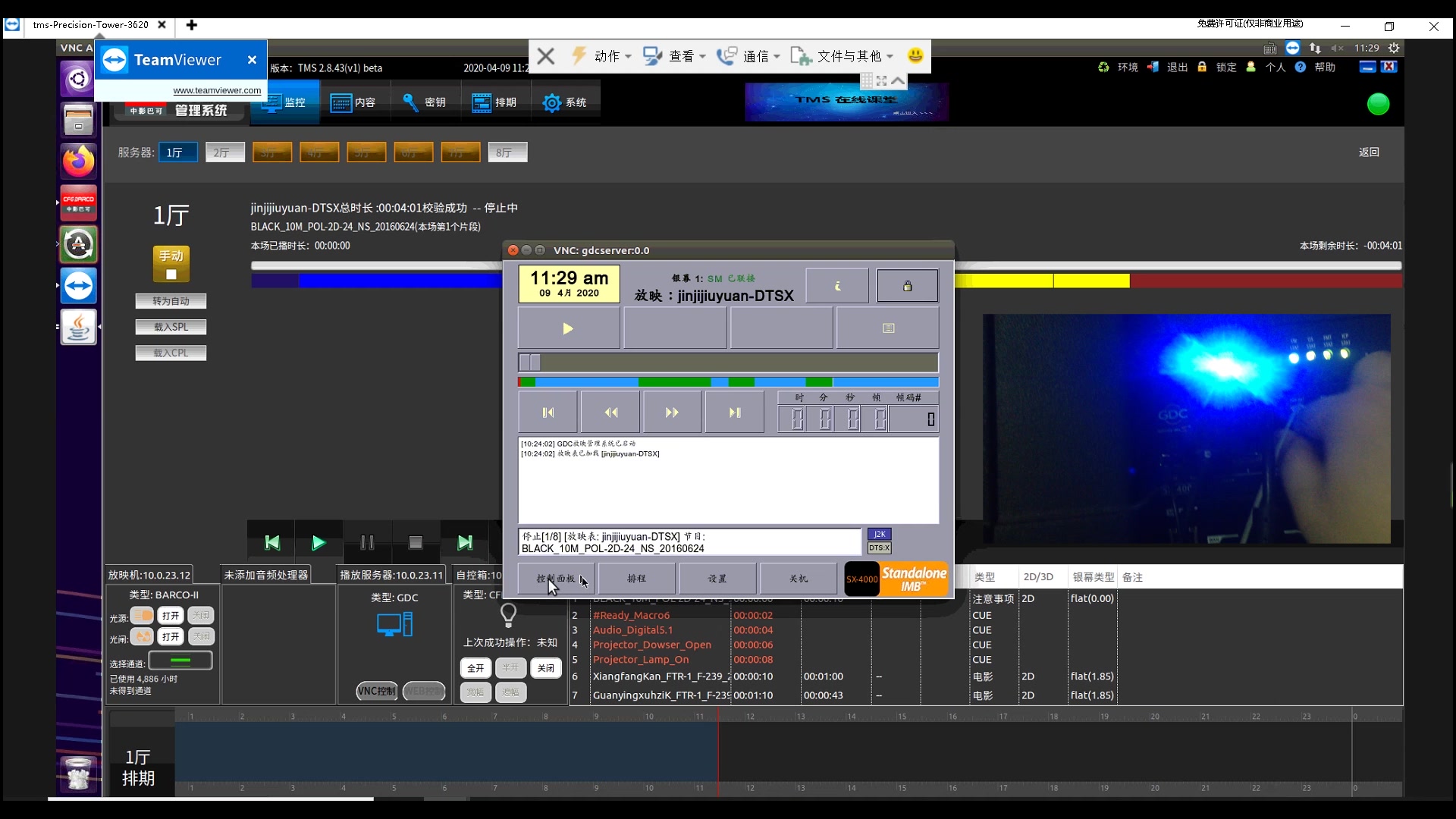Image resolution: width=1456 pixels, height=819 pixels.
Task: Skip to previous clip in VNC panel
Action: [548, 413]
